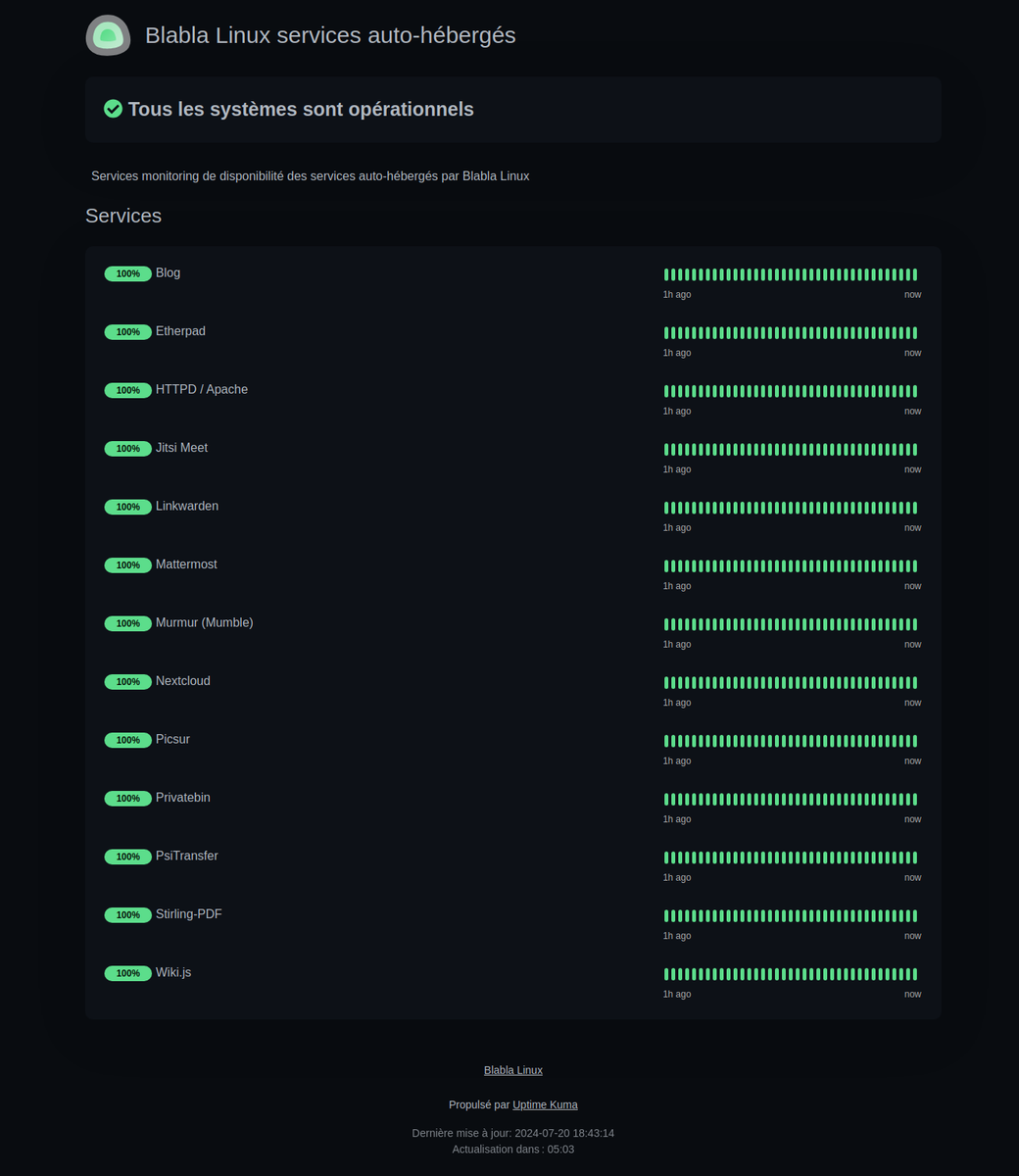Click the Picsur heartbeat bar
The height and width of the screenshot is (1176, 1019).
791,741
